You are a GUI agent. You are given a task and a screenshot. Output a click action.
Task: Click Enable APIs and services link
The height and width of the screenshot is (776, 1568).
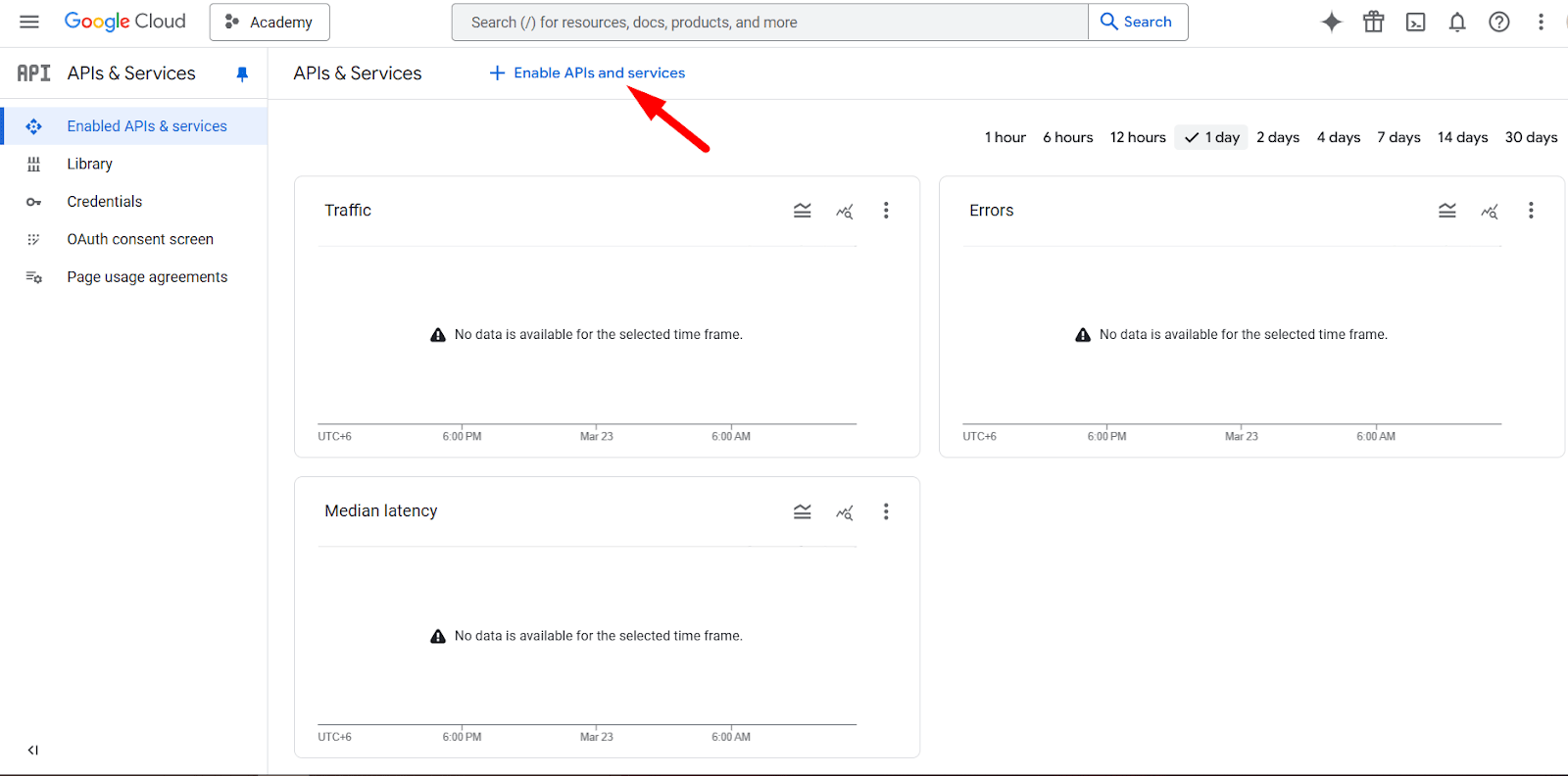587,73
